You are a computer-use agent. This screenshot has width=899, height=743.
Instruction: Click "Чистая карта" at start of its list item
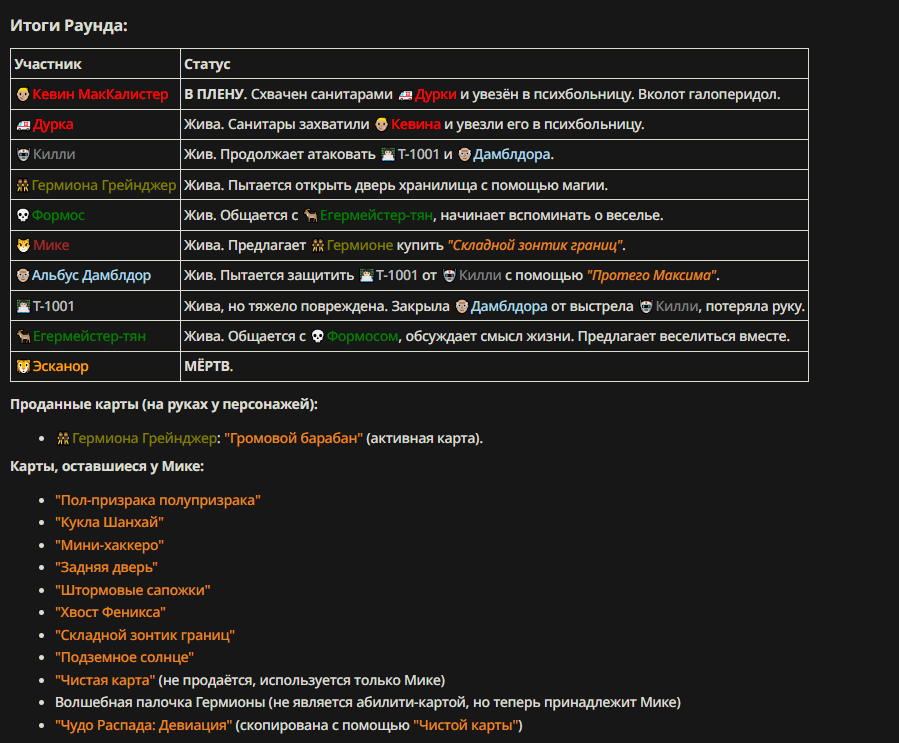tap(105, 681)
